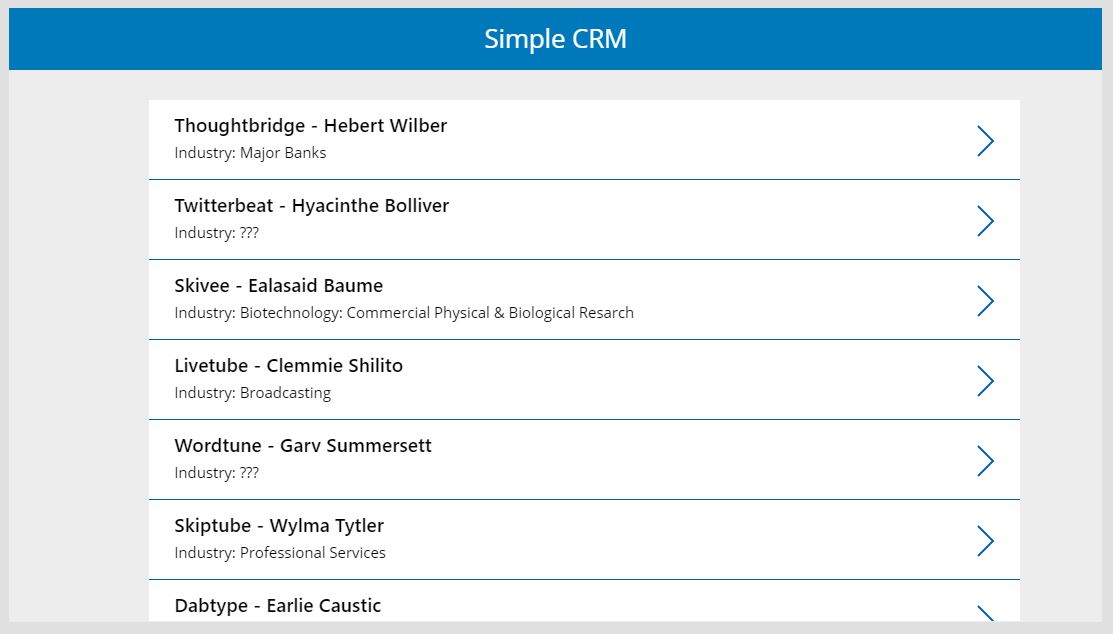Click the unknown industry text under Twitterbeat

(216, 233)
